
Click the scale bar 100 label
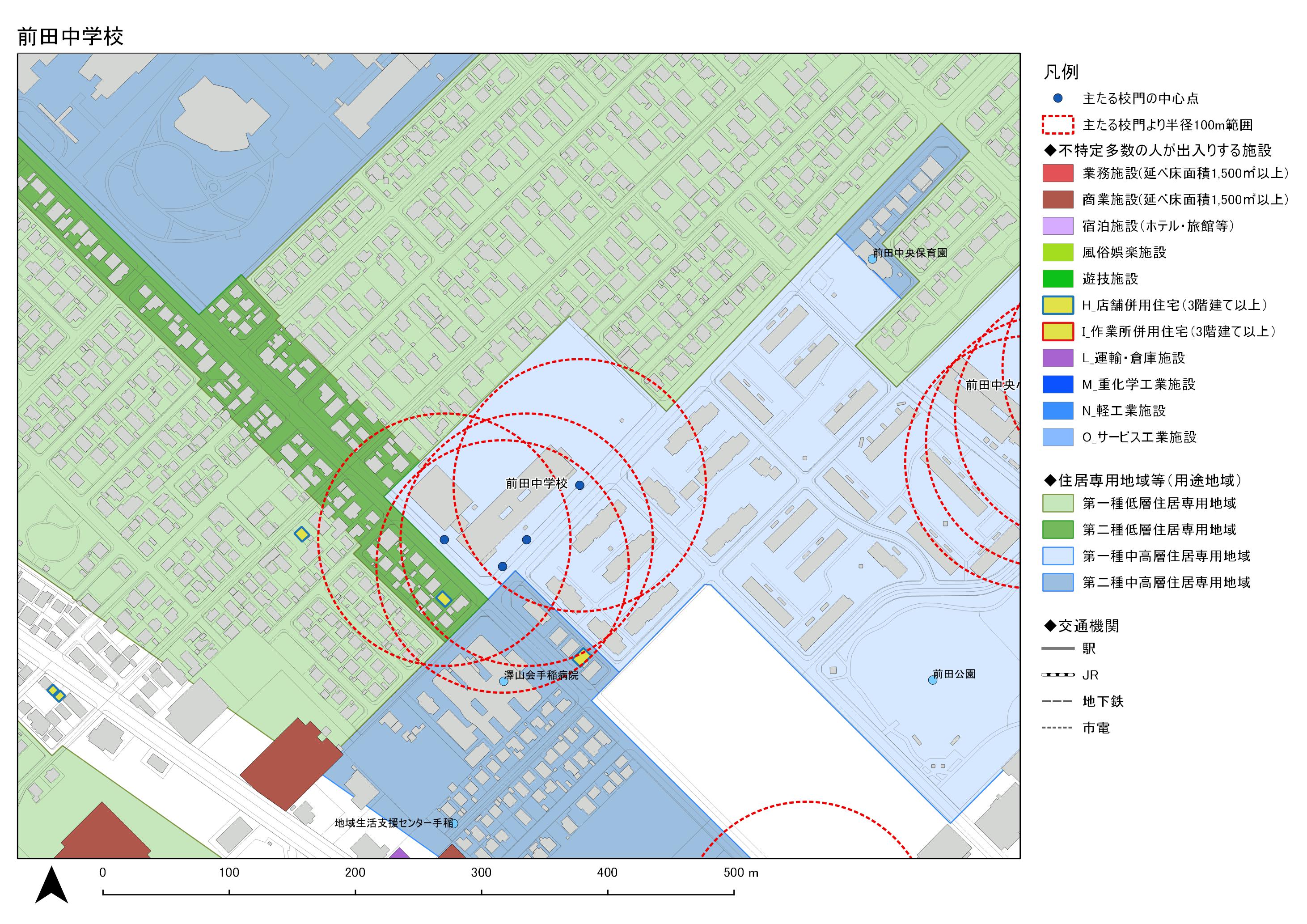[229, 873]
